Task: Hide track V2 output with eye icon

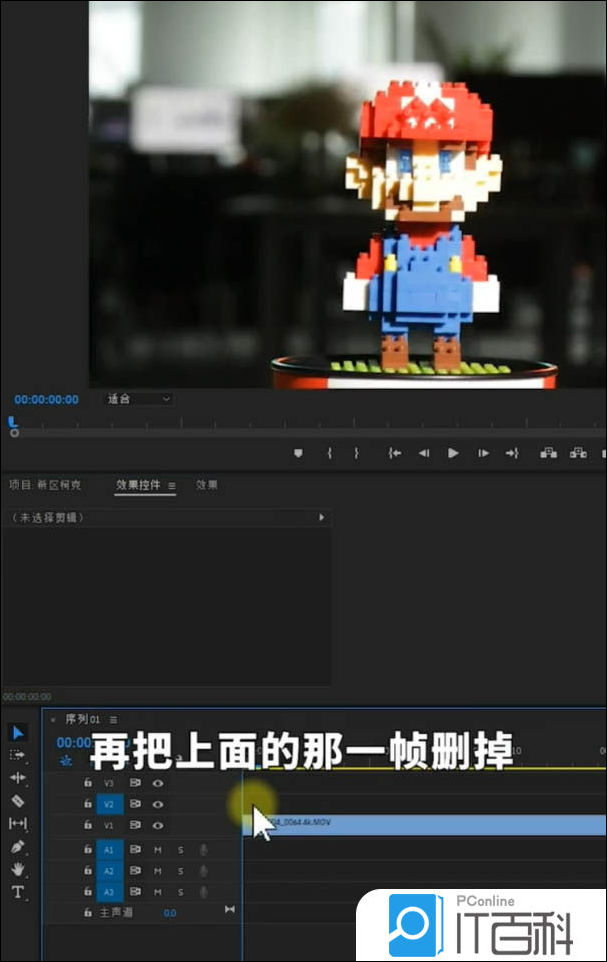Action: pos(158,804)
